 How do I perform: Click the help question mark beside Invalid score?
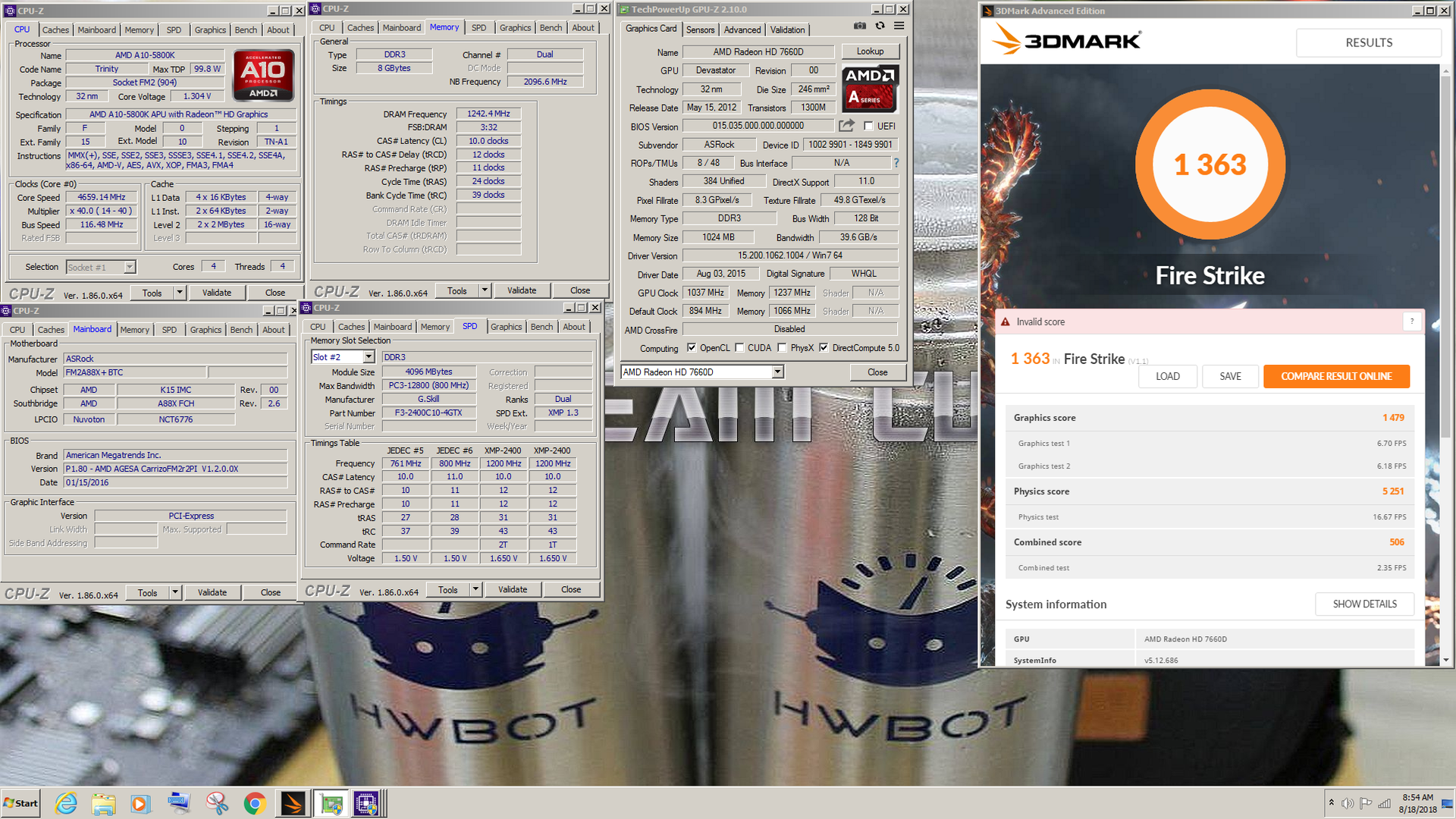(x=1412, y=322)
